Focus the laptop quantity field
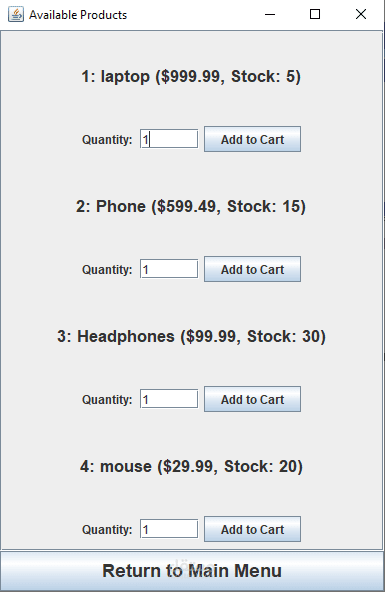Image resolution: width=385 pixels, height=592 pixels. 169,139
